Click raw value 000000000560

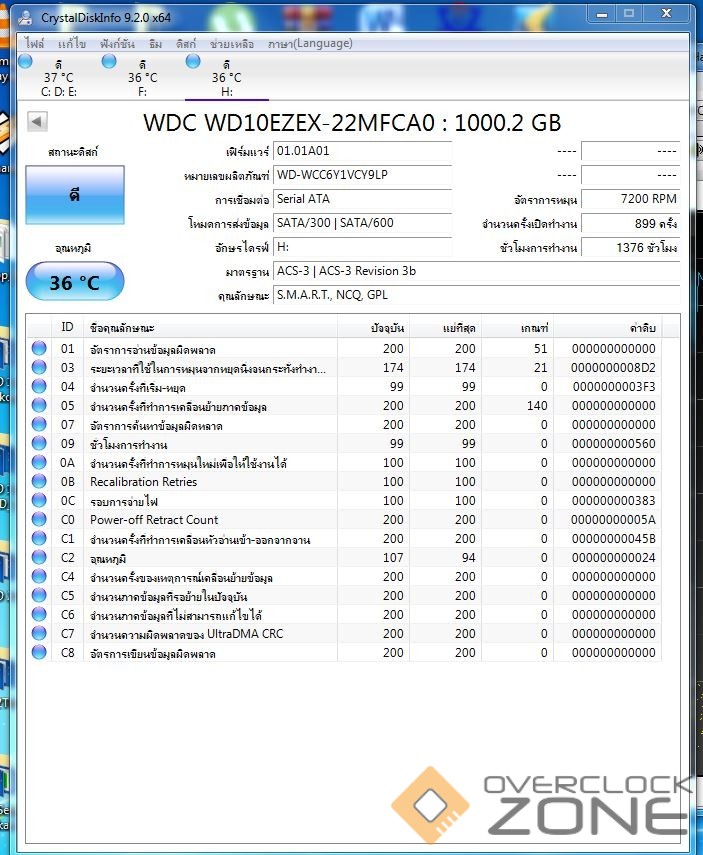pos(614,444)
